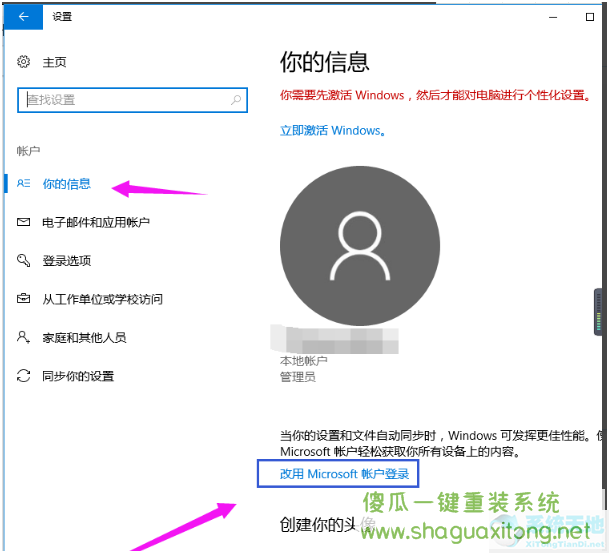Select 家庭和其他人员
Image resolution: width=609 pixels, height=553 pixels.
tap(84, 337)
